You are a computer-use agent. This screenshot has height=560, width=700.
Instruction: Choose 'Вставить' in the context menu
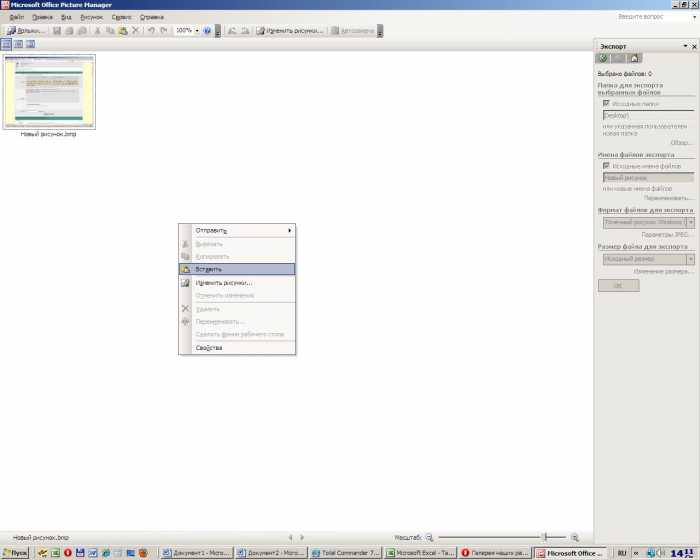coord(236,269)
